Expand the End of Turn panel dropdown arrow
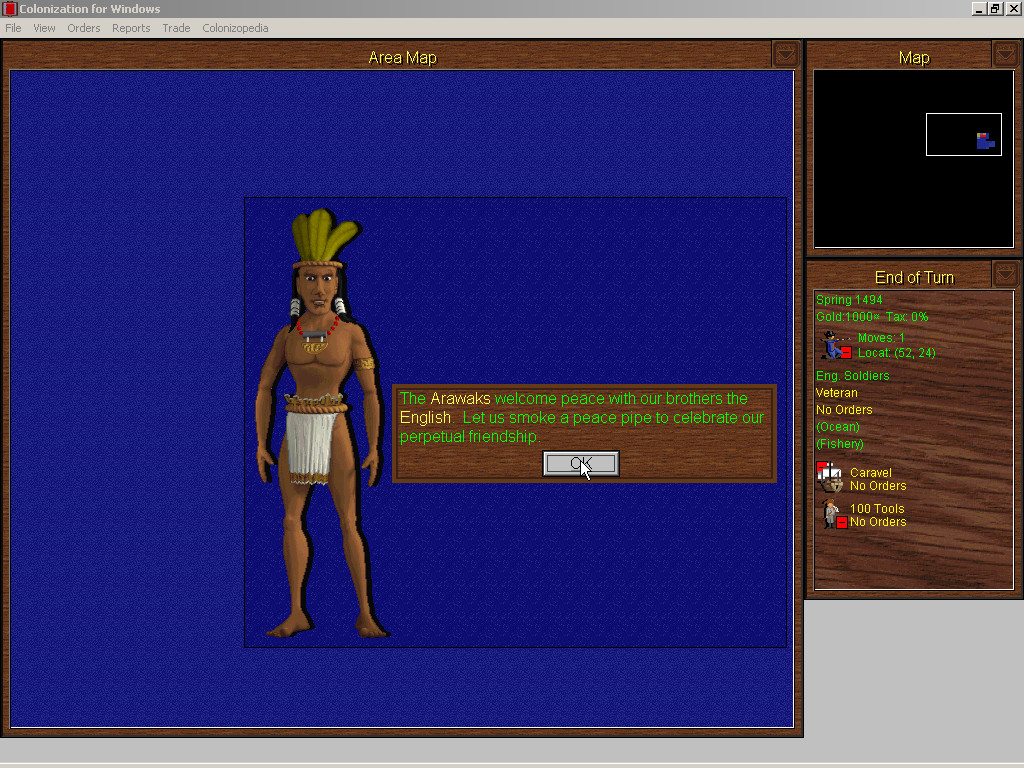This screenshot has height=768, width=1024. coord(1006,274)
